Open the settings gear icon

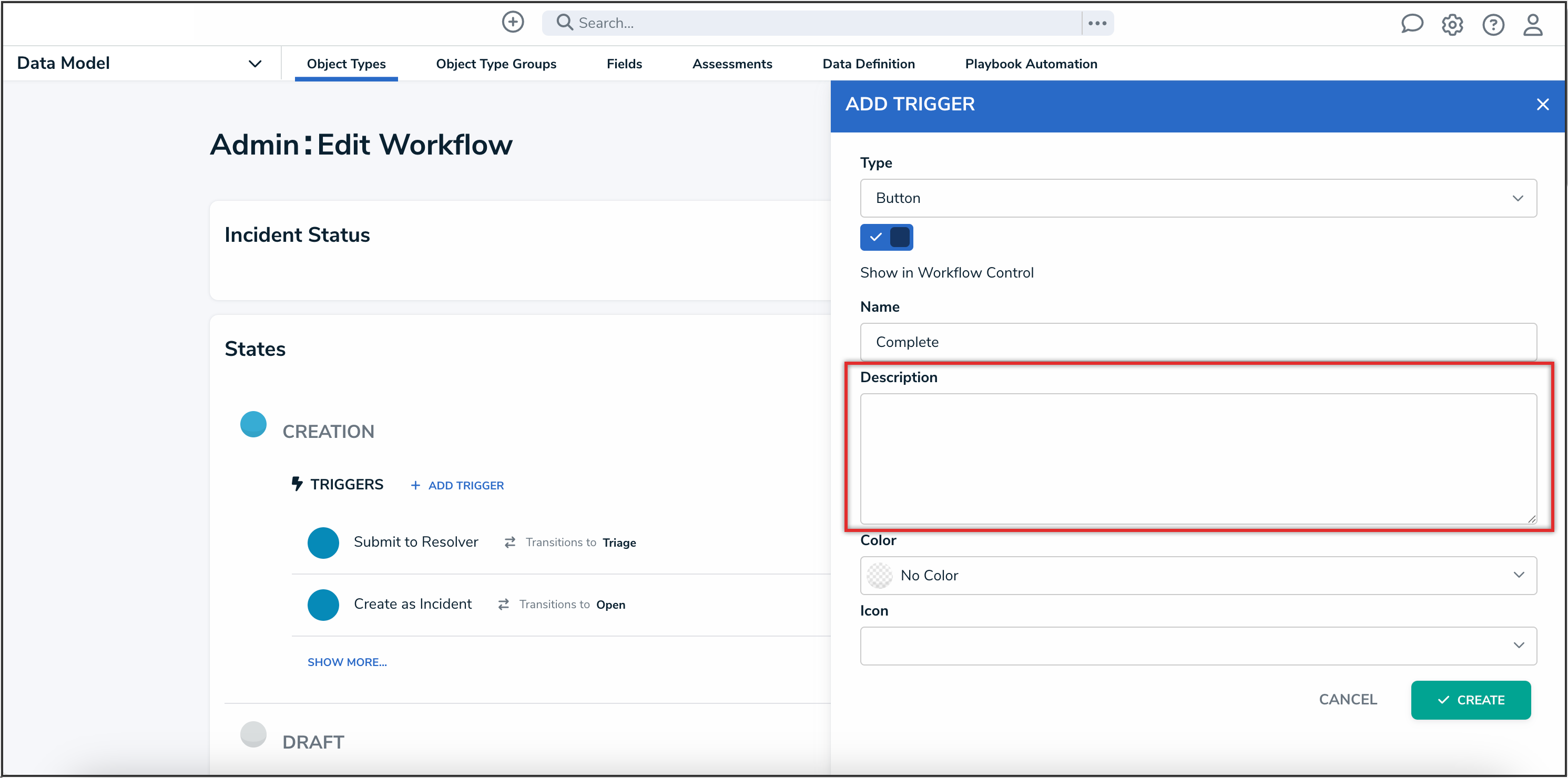[1452, 25]
